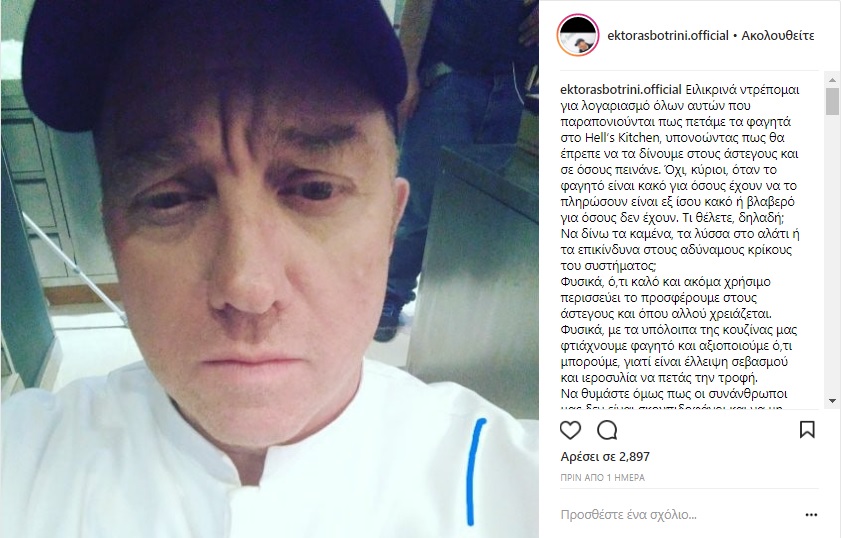
Task: Click ektorasbotrini.official username in the caption
Action: (x=621, y=90)
